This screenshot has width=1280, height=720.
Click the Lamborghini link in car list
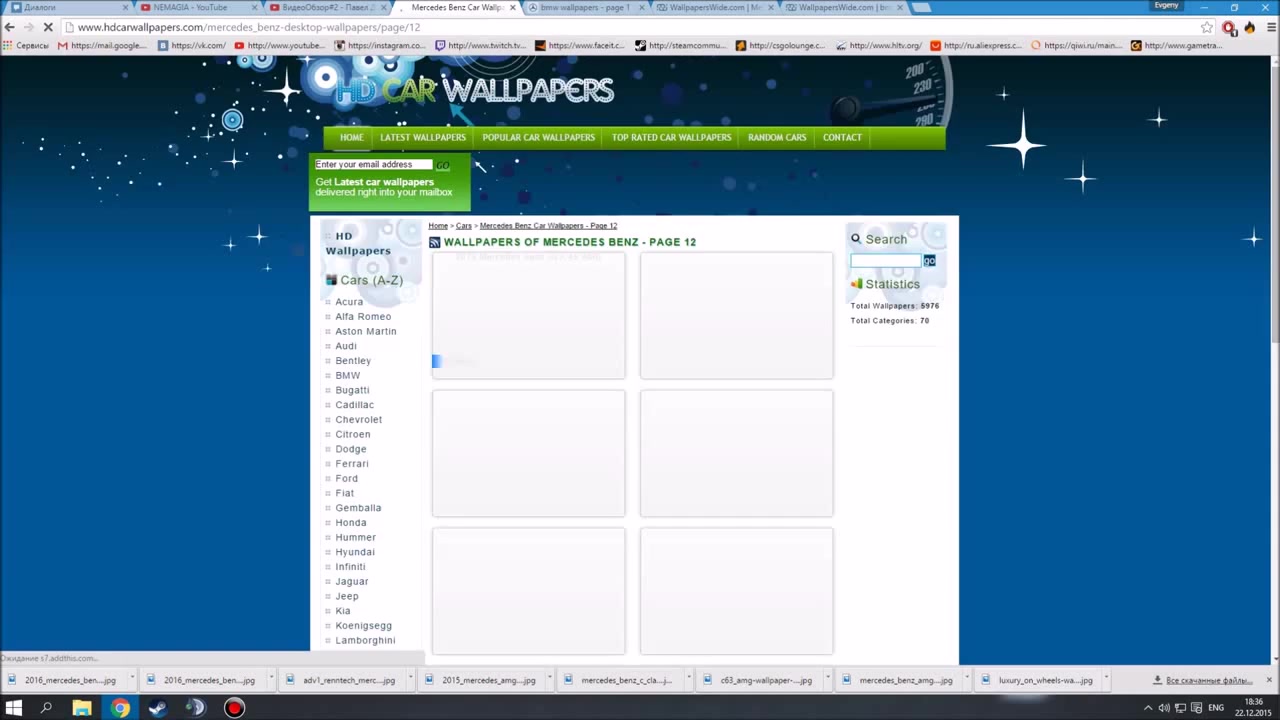[x=365, y=640]
